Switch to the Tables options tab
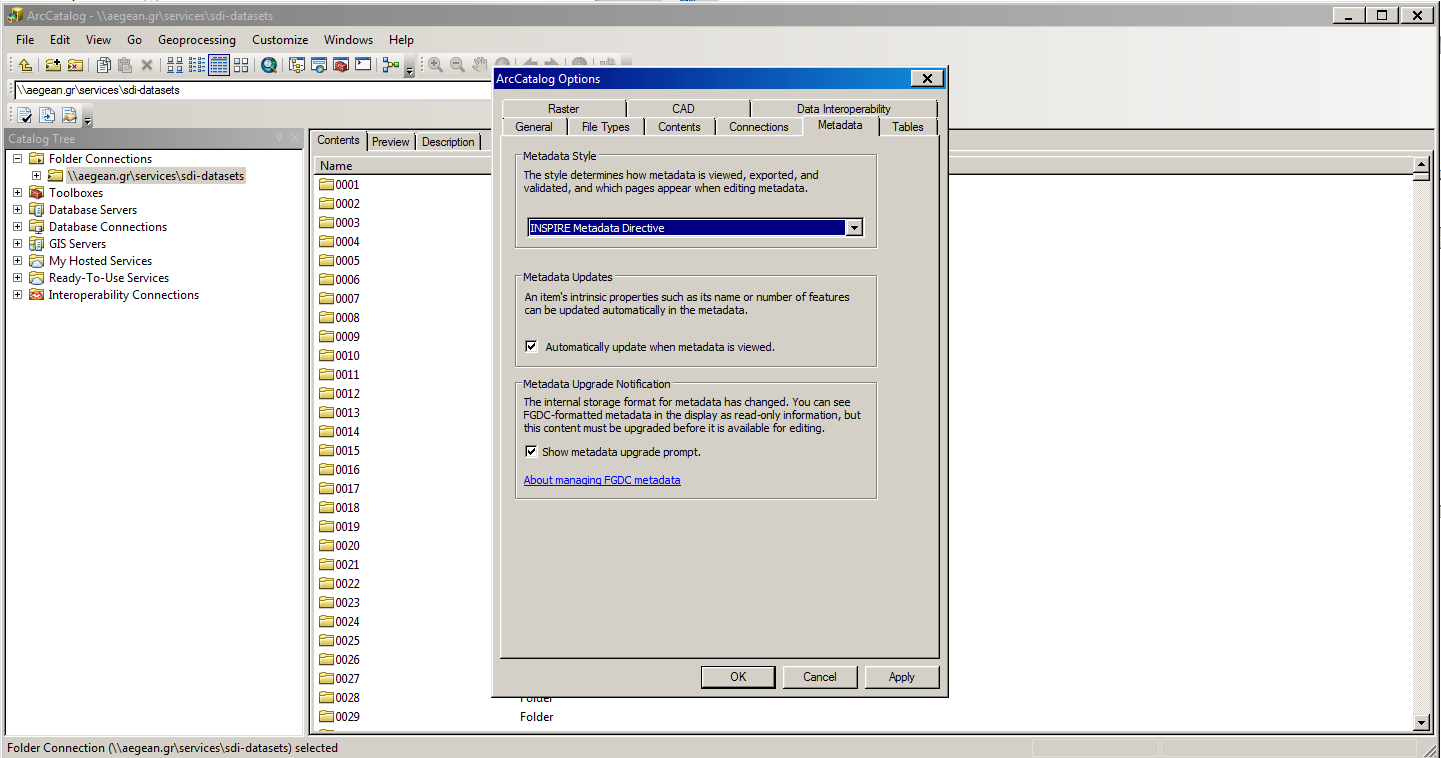The height and width of the screenshot is (758, 1441). [908, 127]
